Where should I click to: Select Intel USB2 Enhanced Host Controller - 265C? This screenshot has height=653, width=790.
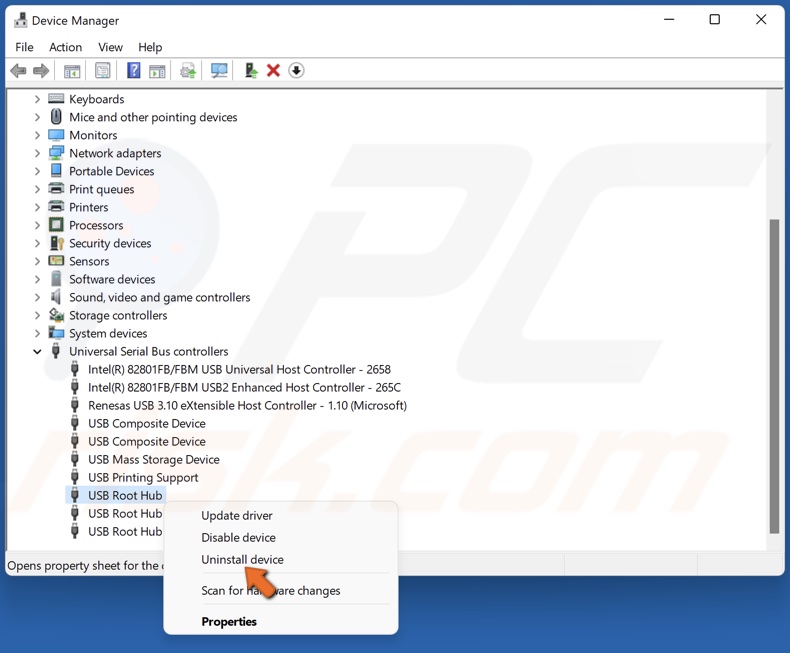point(244,387)
